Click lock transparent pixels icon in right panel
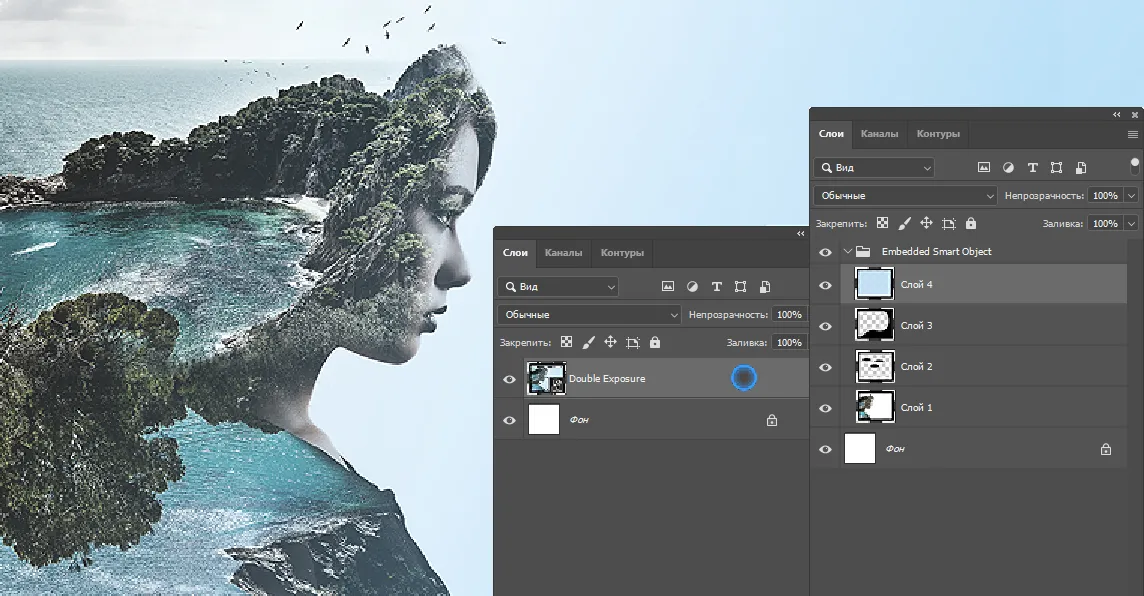Screen dimensions: 1144x596 tap(882, 224)
